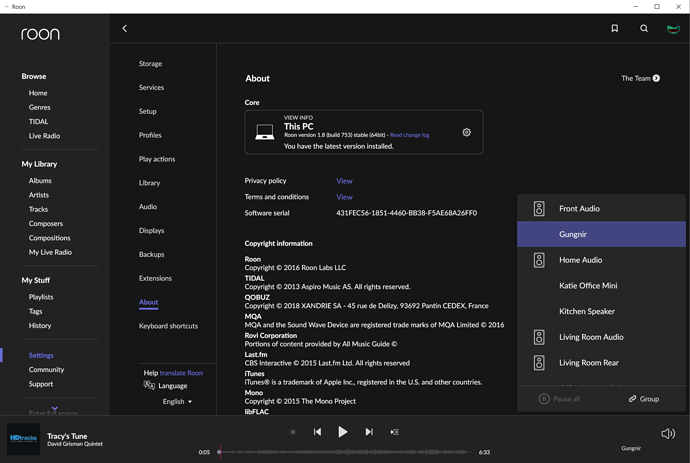View the Terms and conditions
Screen dimensions: 690x463
coord(345,197)
